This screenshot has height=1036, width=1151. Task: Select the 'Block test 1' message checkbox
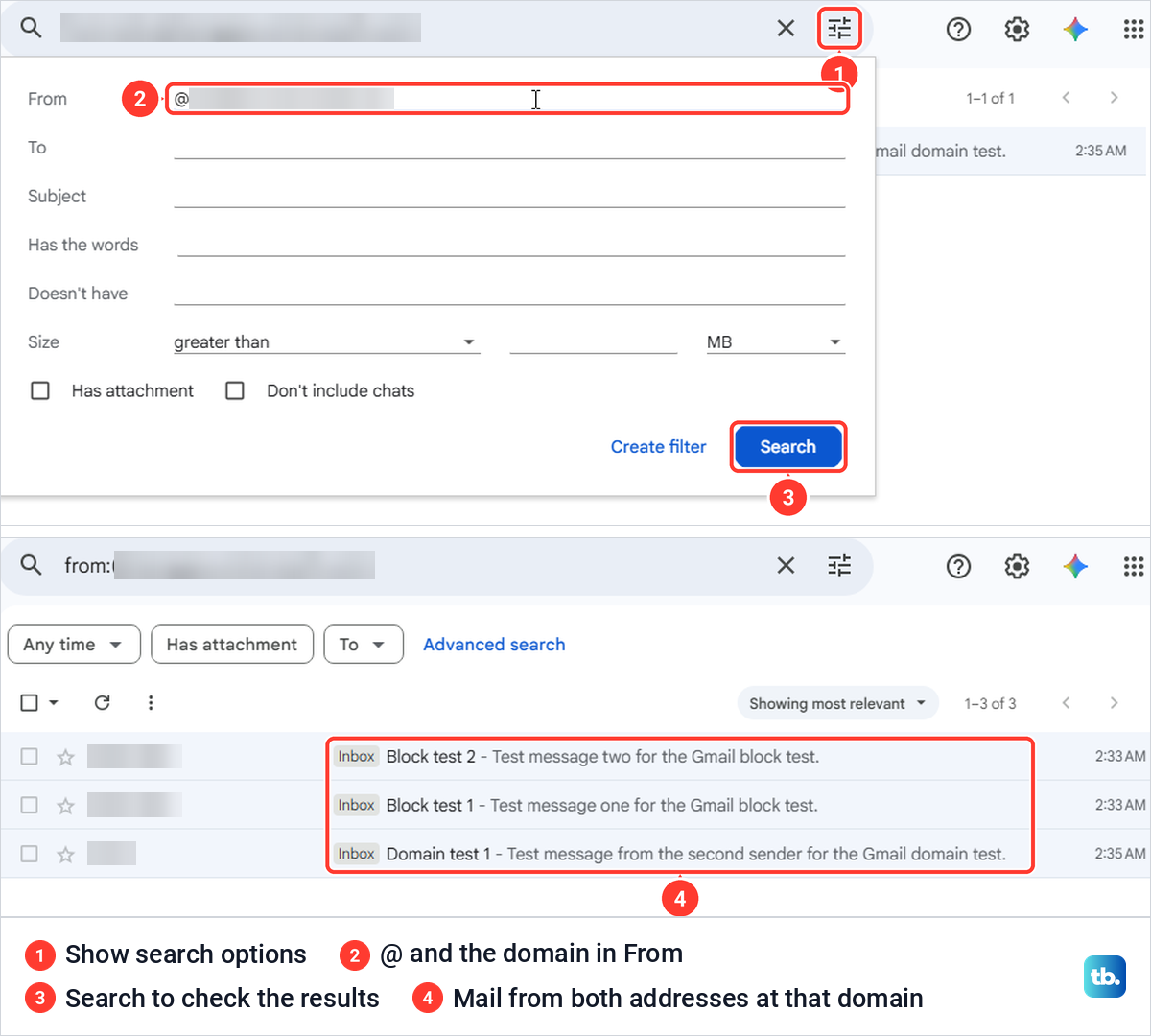[30, 806]
